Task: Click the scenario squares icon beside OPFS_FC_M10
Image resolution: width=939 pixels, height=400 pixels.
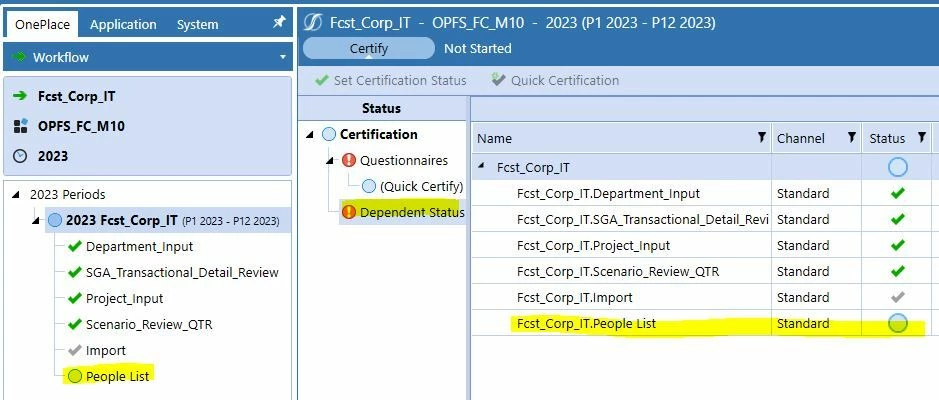Action: point(20,126)
